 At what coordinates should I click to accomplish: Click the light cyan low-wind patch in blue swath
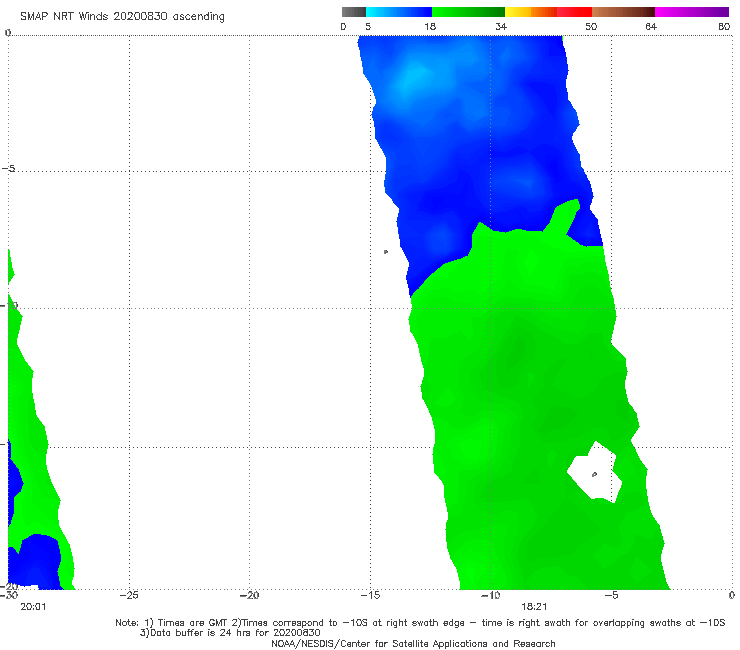(x=415, y=79)
